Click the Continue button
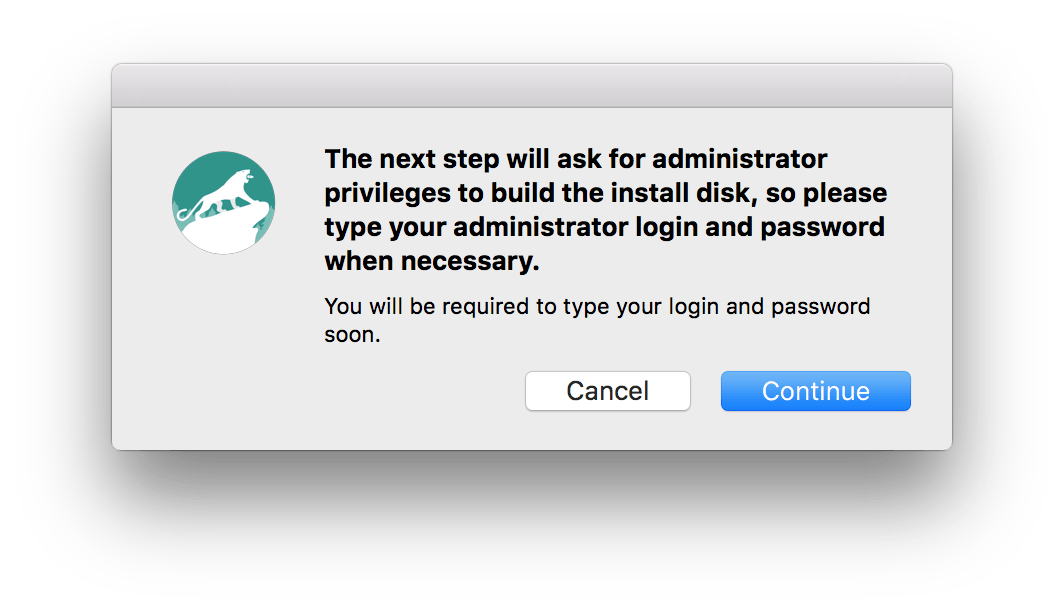This screenshot has width=1064, height=610. tap(816, 391)
